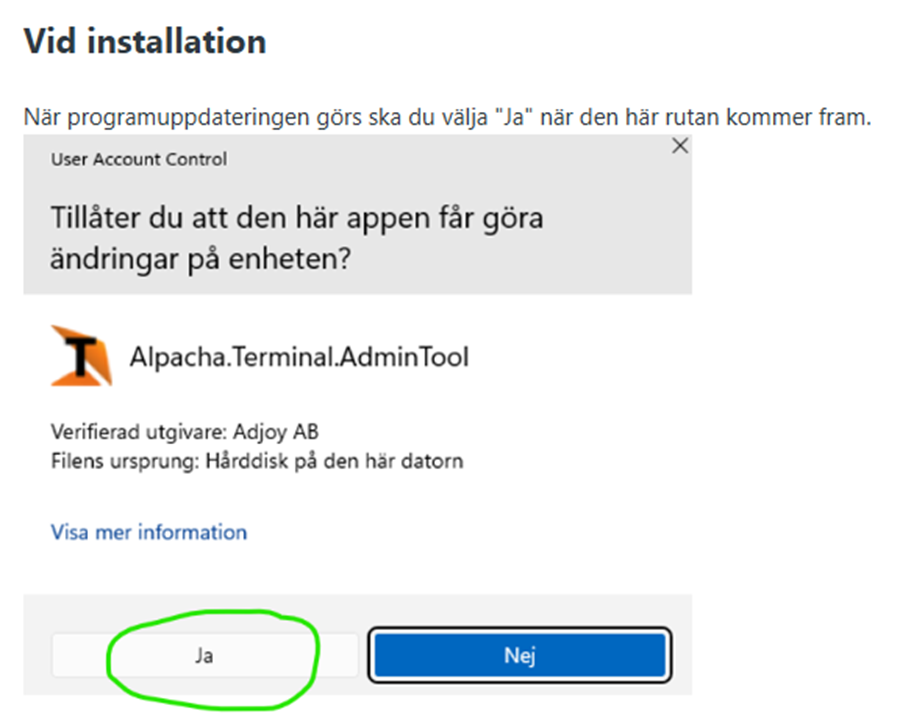Close the User Account Control dialog
The width and height of the screenshot is (900, 728).
tap(680, 146)
